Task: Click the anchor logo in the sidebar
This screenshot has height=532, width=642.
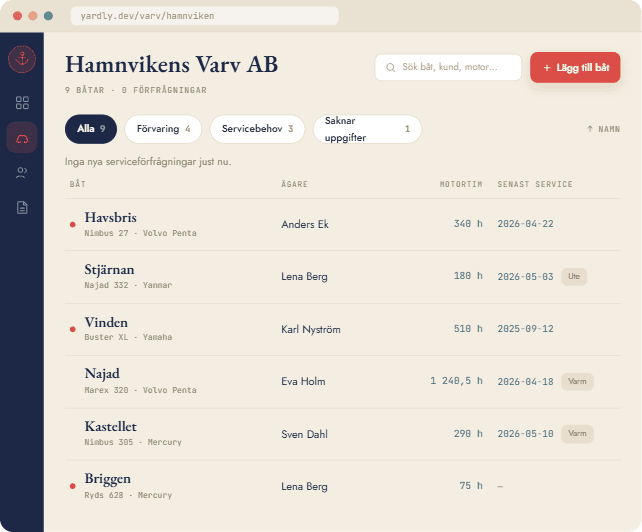Action: 22,59
